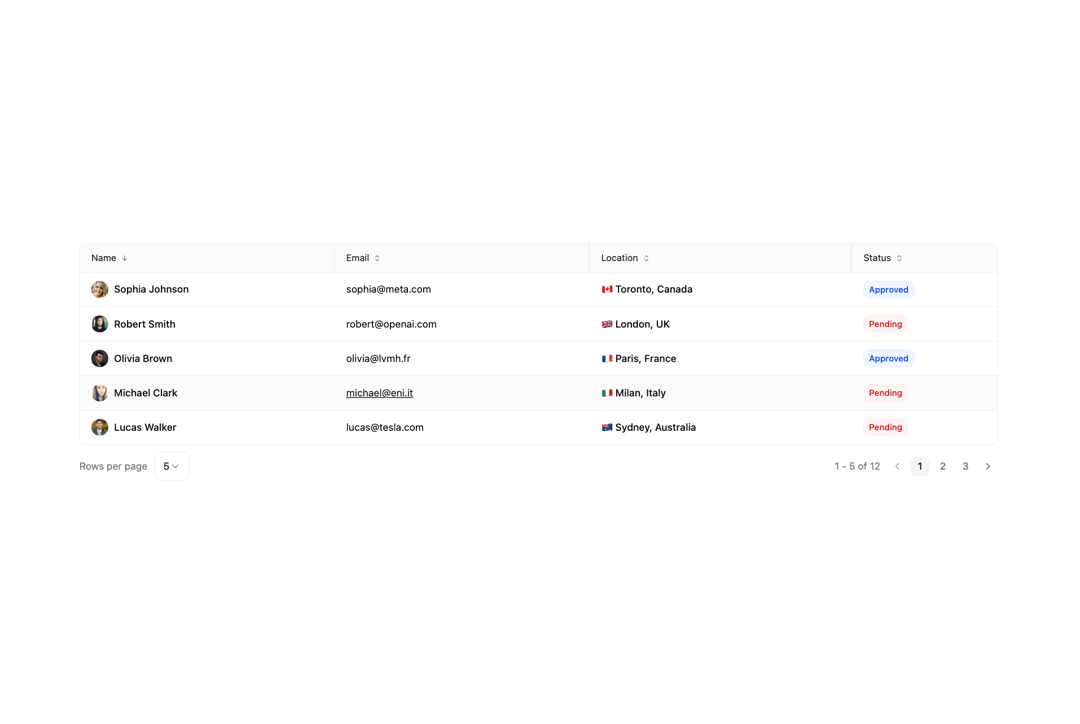This screenshot has height=724, width=1080.
Task: Select the name Robert Smith
Action: coord(145,324)
